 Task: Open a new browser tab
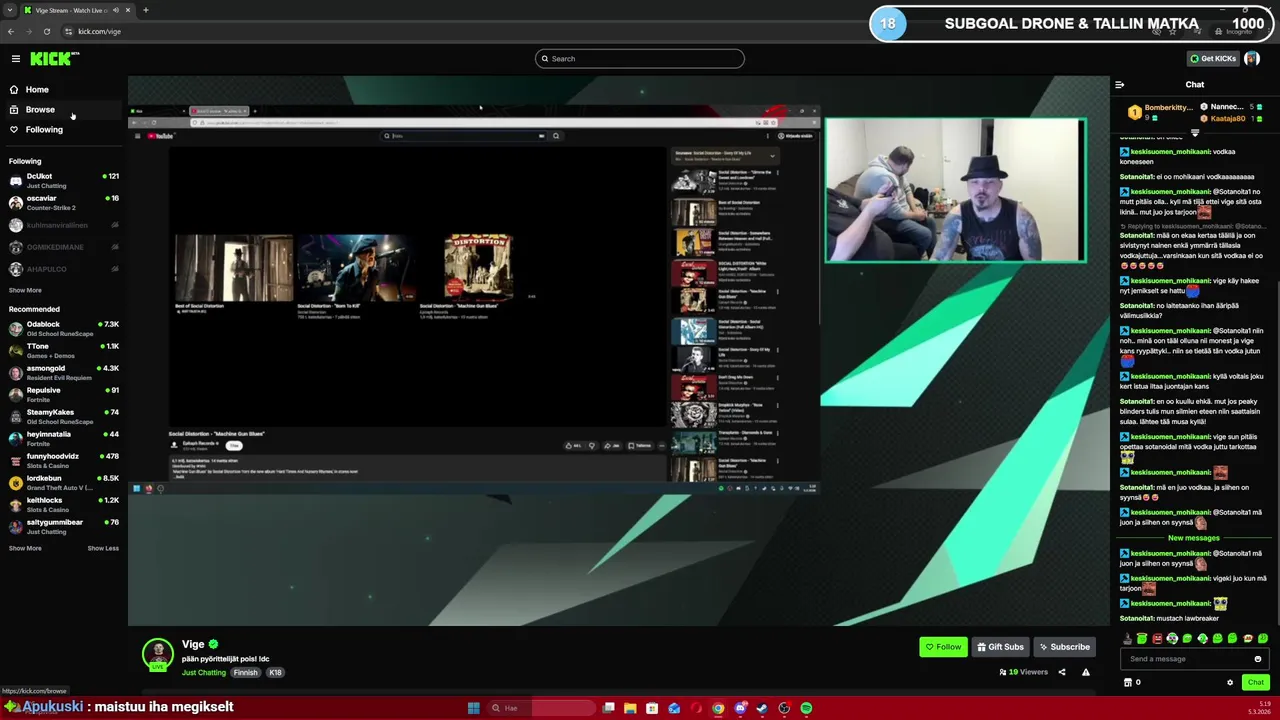pyautogui.click(x=145, y=10)
